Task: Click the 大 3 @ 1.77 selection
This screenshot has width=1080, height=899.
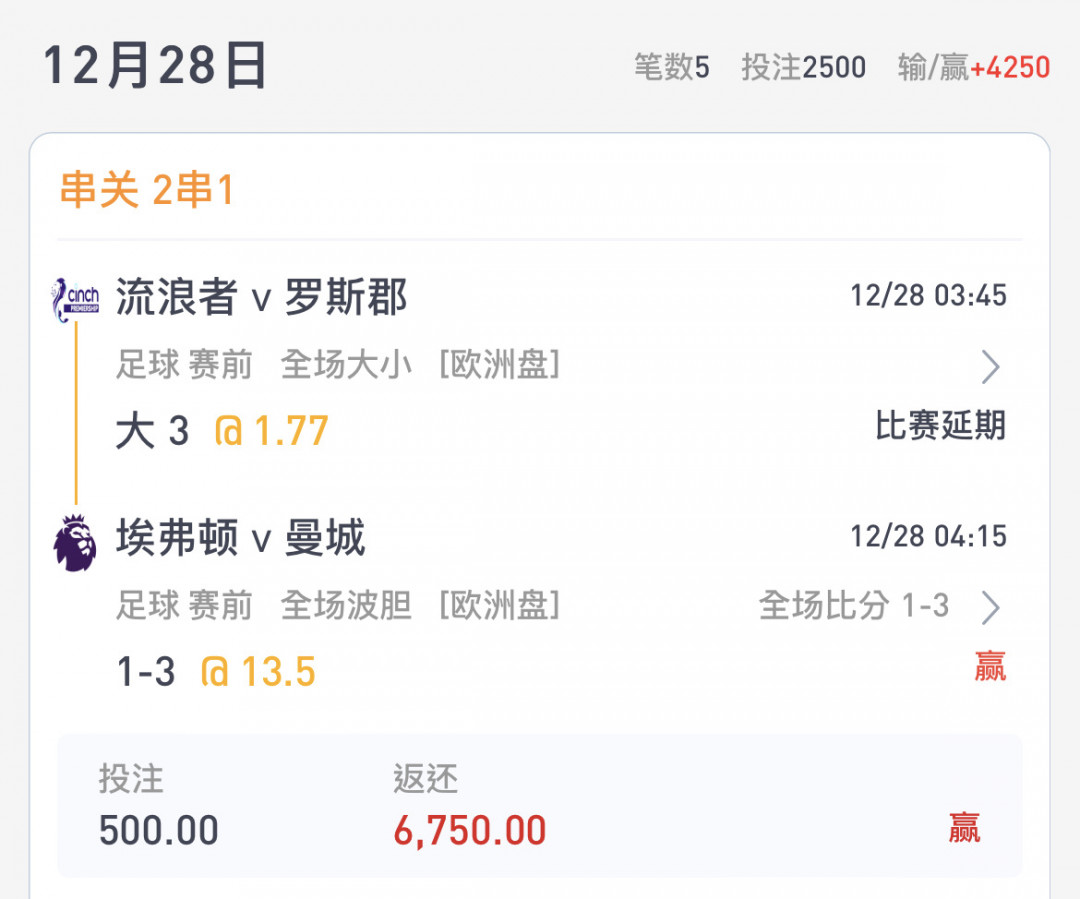Action: click(x=222, y=431)
